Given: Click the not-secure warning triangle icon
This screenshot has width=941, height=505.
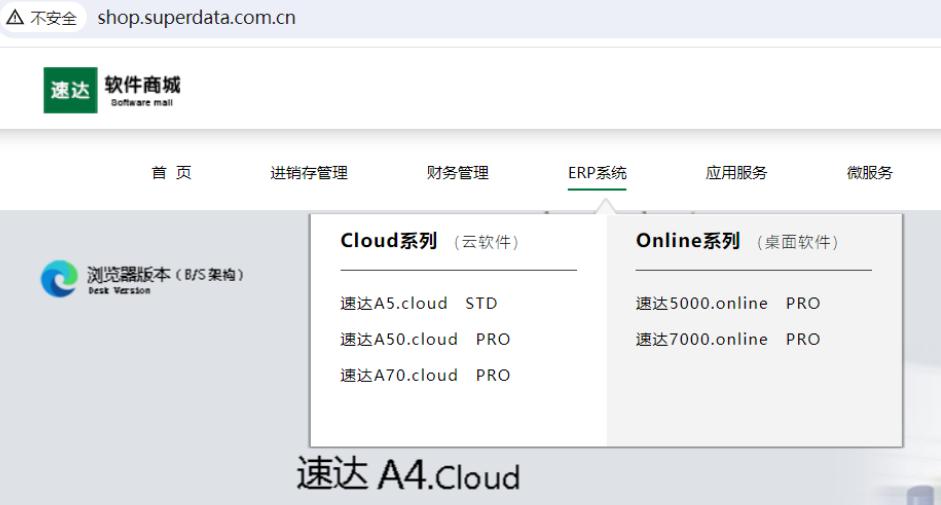Looking at the screenshot, I should 15,17.
